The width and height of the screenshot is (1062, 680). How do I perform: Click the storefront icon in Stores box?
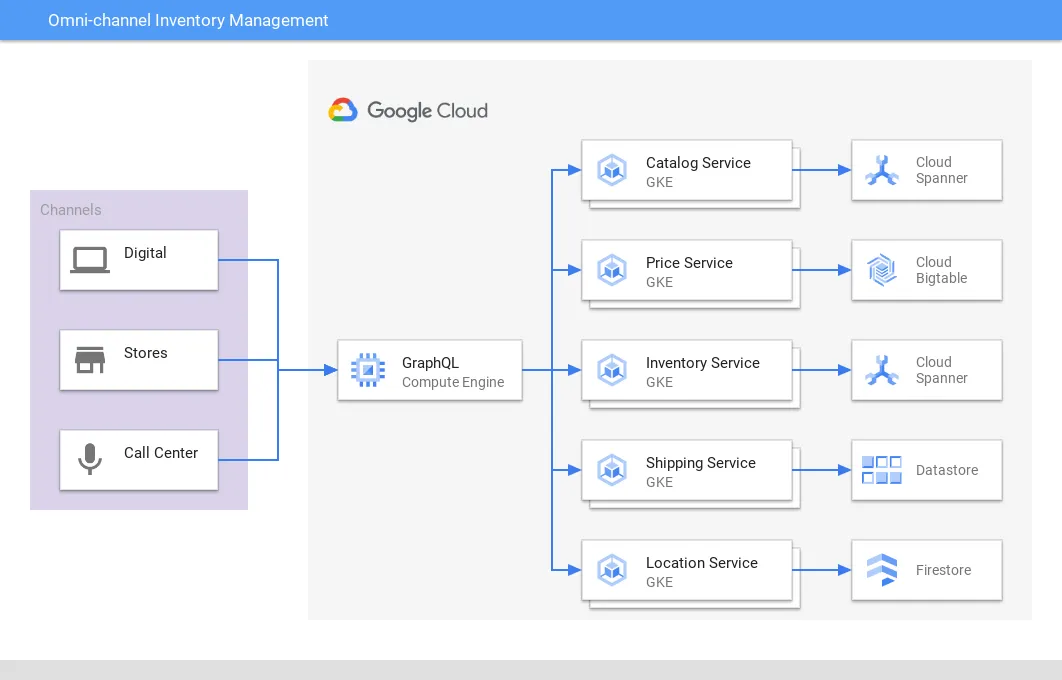point(90,360)
